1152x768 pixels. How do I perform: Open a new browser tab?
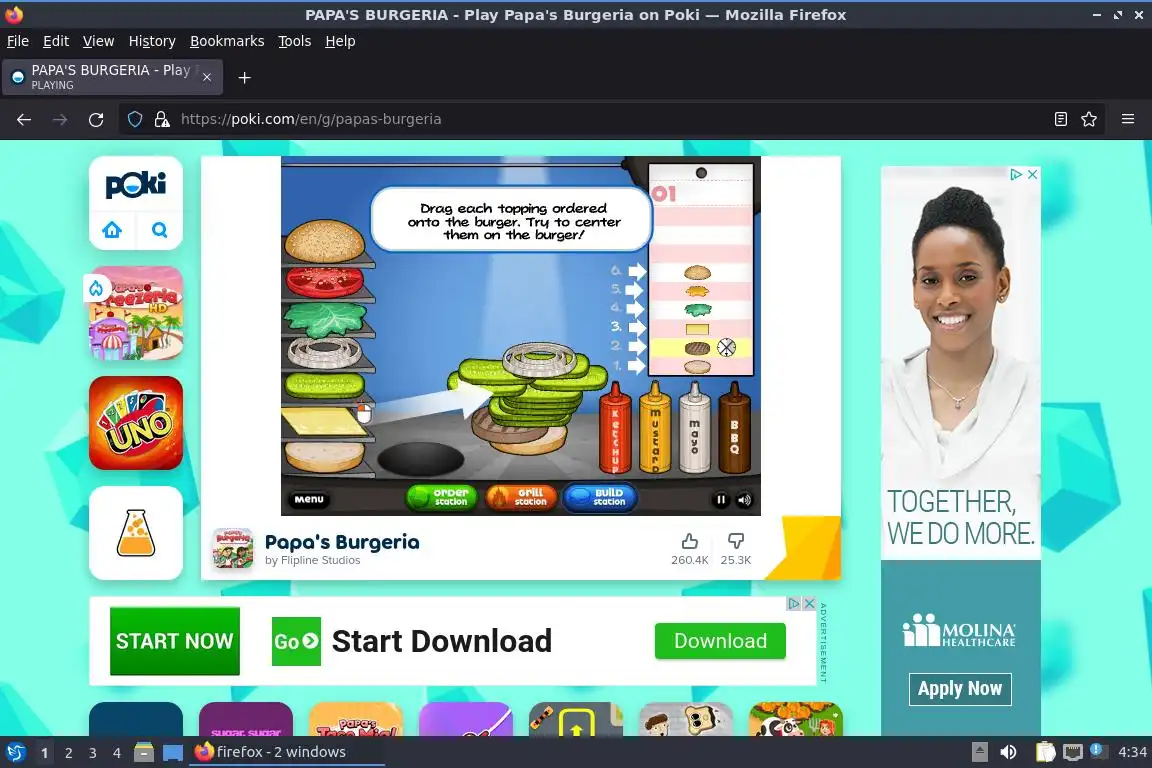(245, 77)
